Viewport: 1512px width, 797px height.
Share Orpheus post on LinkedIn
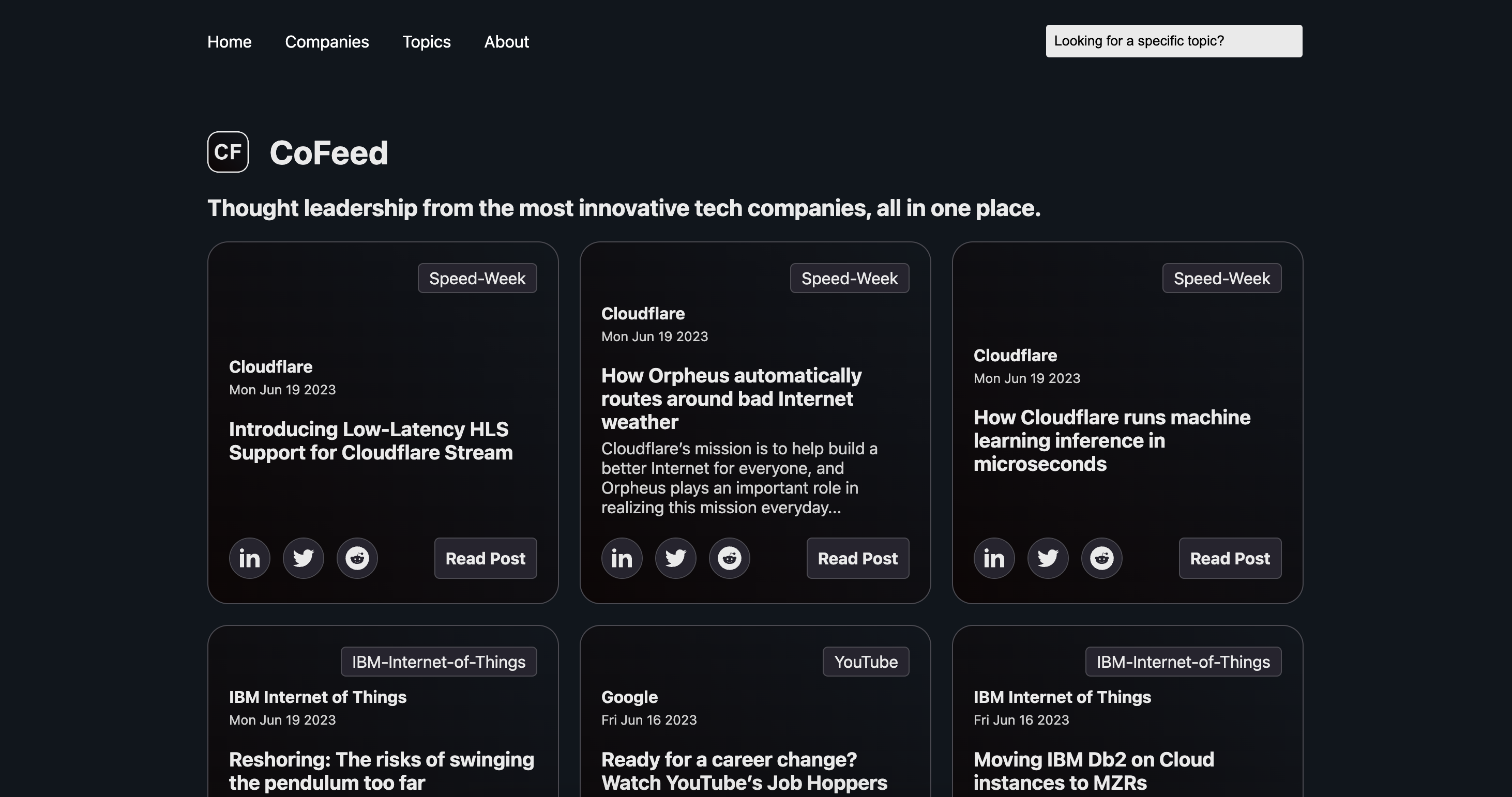622,558
